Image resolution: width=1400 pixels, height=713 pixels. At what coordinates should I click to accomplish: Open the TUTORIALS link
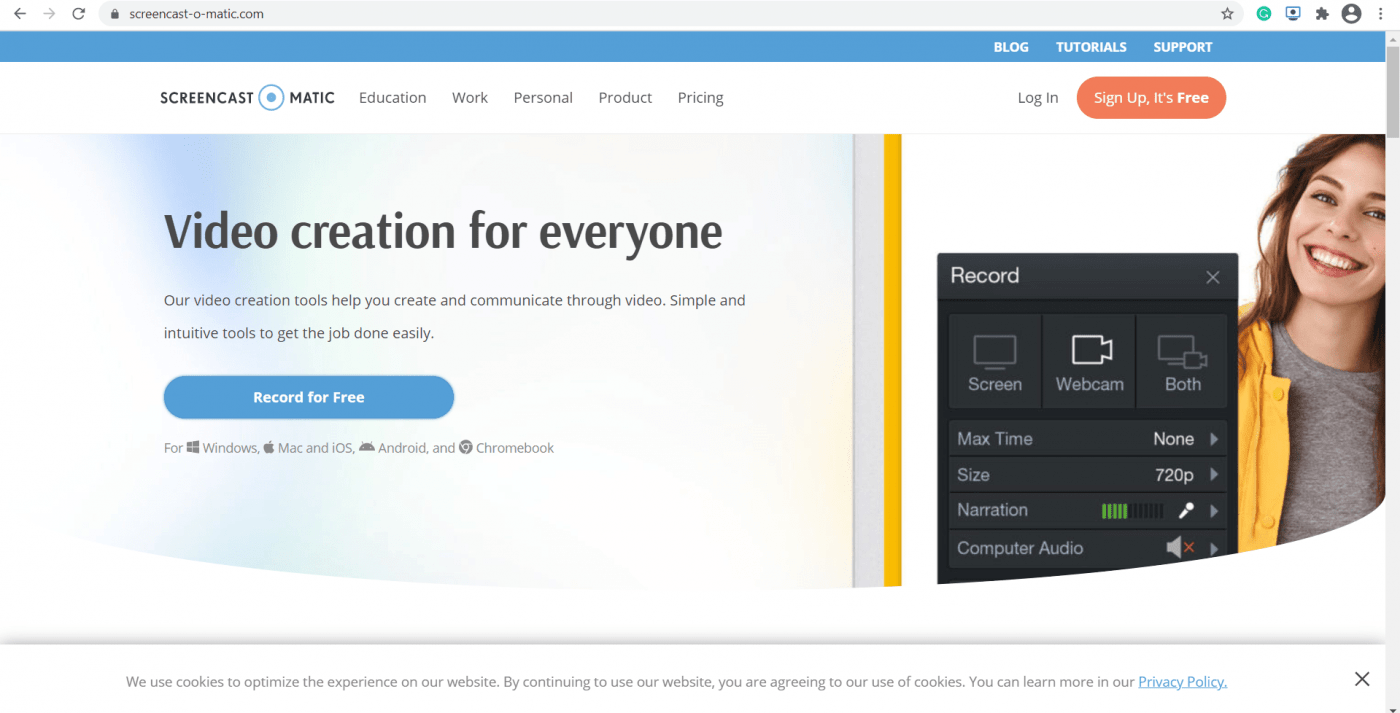(x=1091, y=47)
